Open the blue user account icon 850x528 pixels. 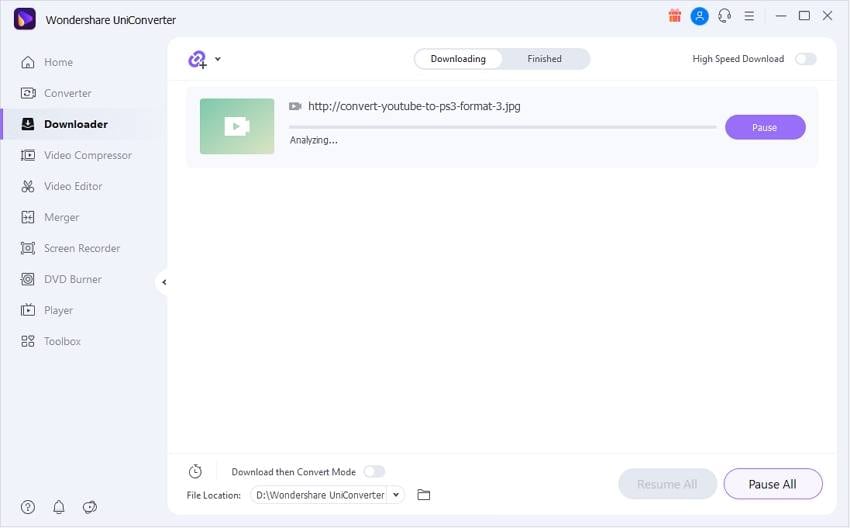tap(699, 16)
